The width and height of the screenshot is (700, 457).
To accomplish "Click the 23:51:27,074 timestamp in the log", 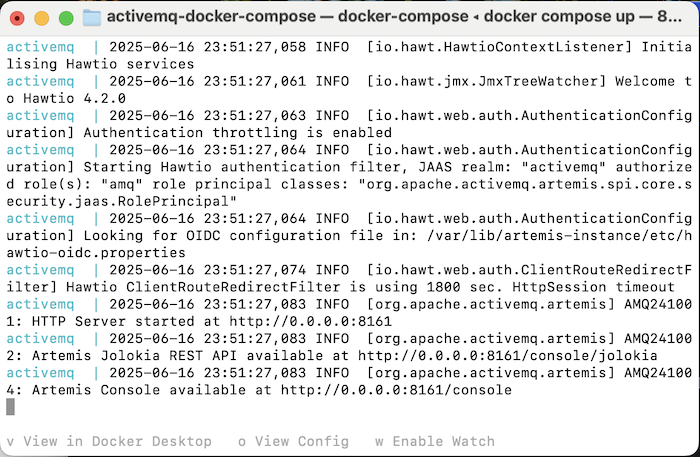I will pyautogui.click(x=255, y=270).
